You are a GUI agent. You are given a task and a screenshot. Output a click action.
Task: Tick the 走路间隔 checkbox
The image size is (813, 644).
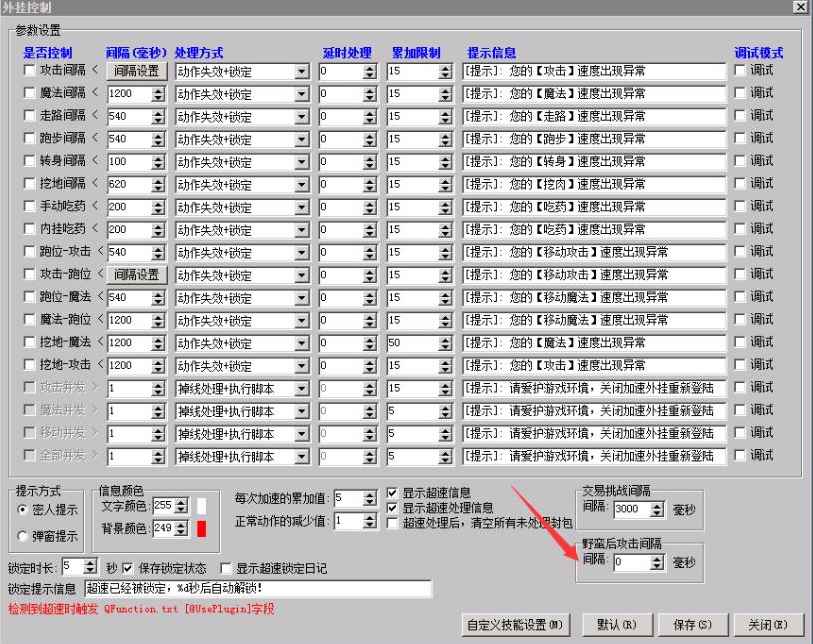click(30, 116)
